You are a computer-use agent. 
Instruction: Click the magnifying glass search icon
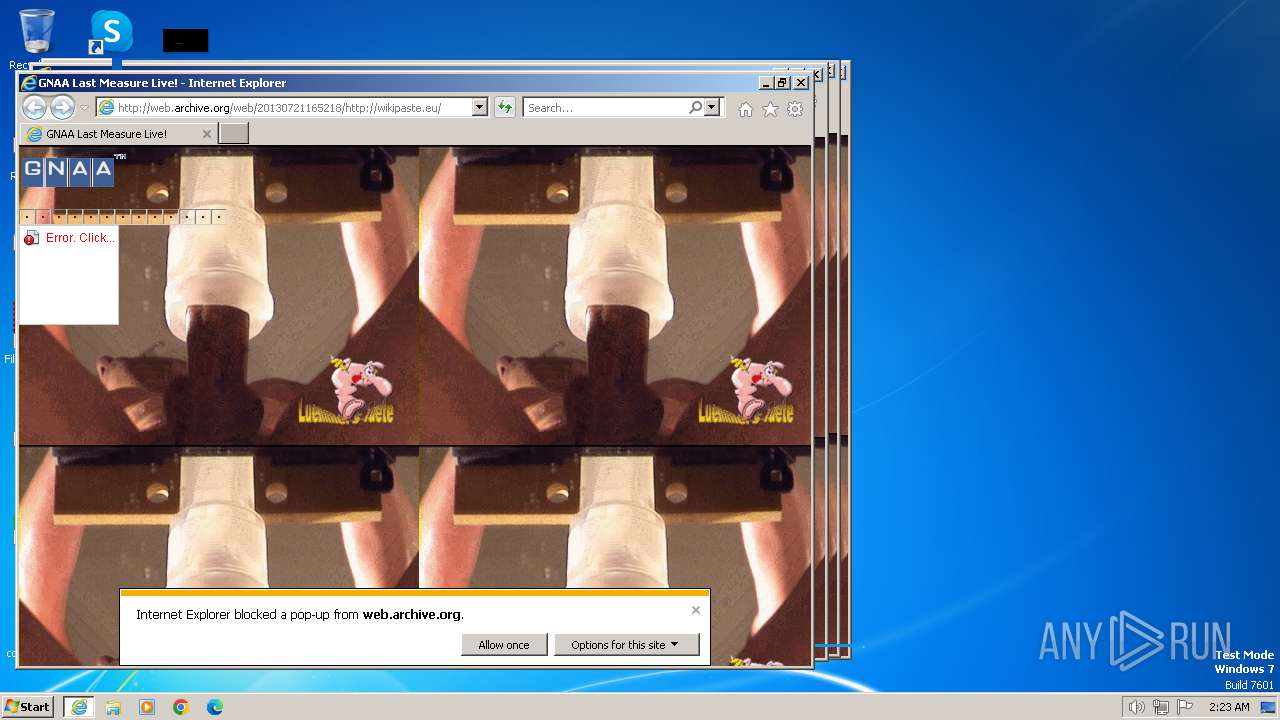pos(696,108)
